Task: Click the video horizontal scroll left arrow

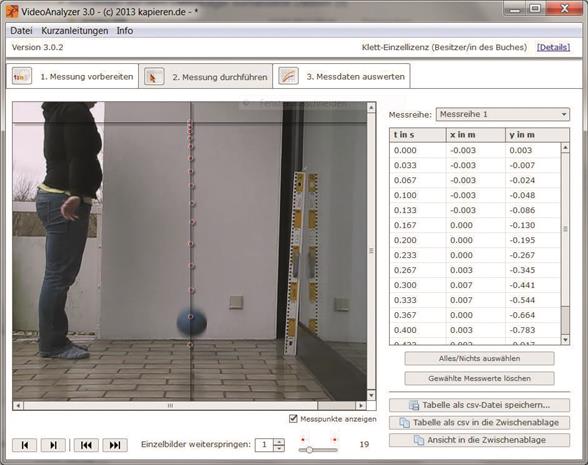Action: tap(18, 405)
